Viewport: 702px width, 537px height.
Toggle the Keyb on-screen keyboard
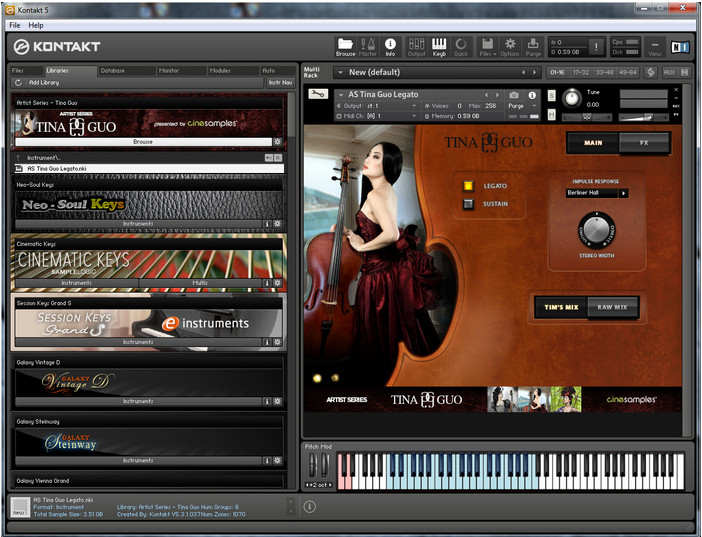tap(439, 47)
